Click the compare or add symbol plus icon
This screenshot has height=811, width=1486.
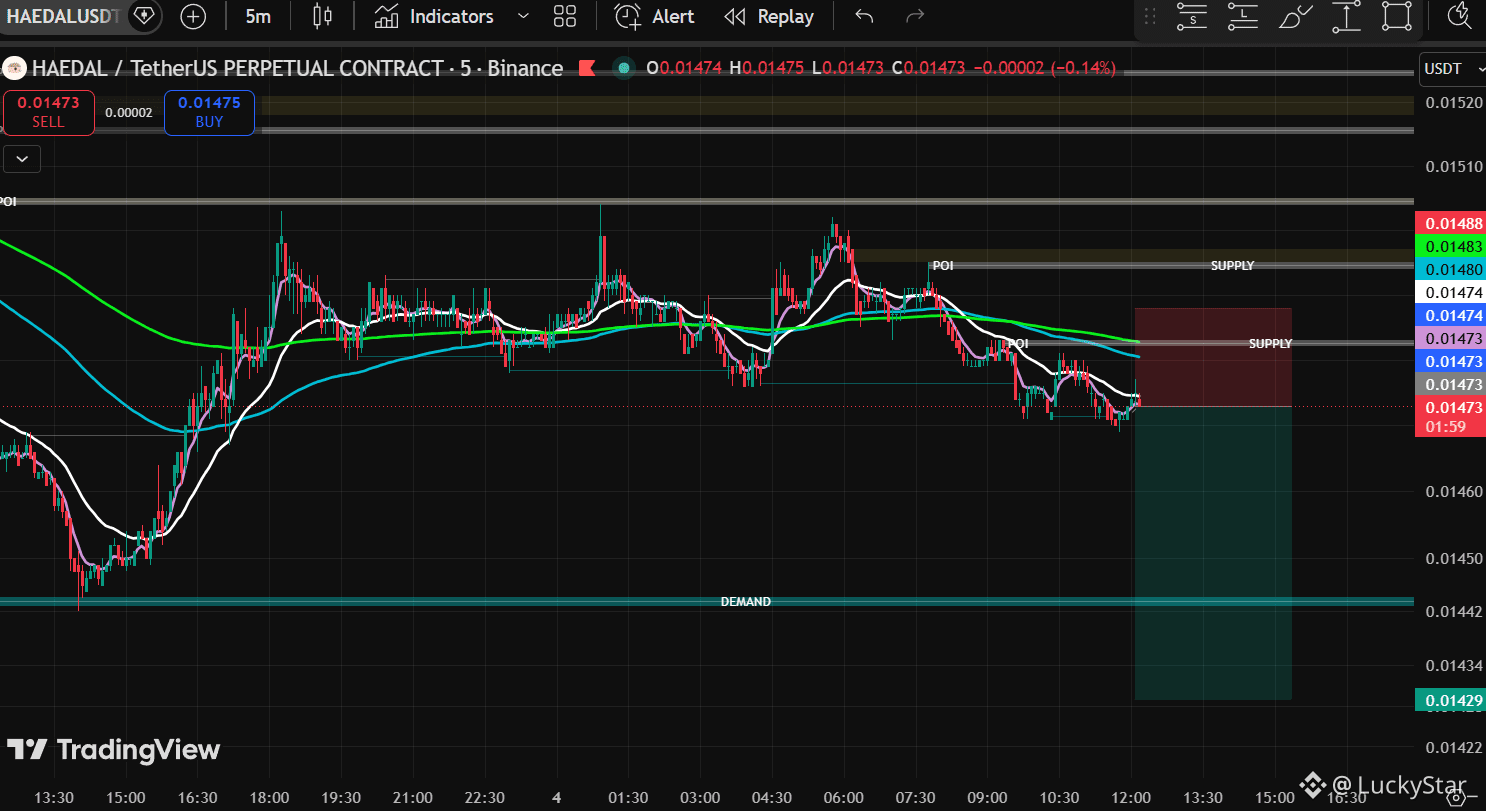click(x=193, y=16)
